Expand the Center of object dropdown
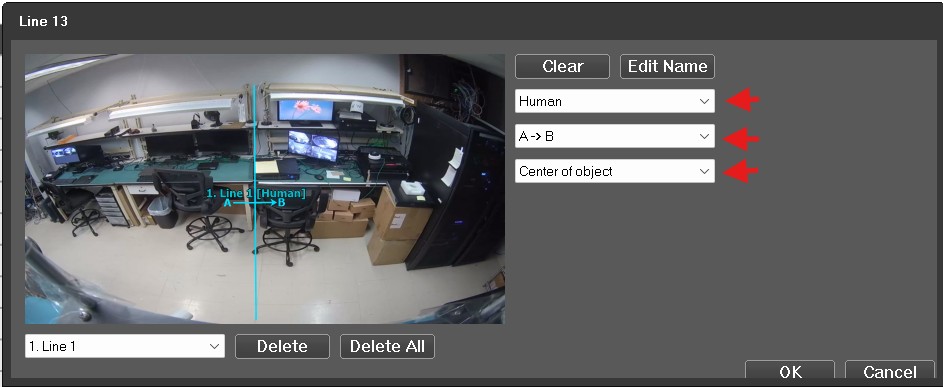 coord(615,172)
